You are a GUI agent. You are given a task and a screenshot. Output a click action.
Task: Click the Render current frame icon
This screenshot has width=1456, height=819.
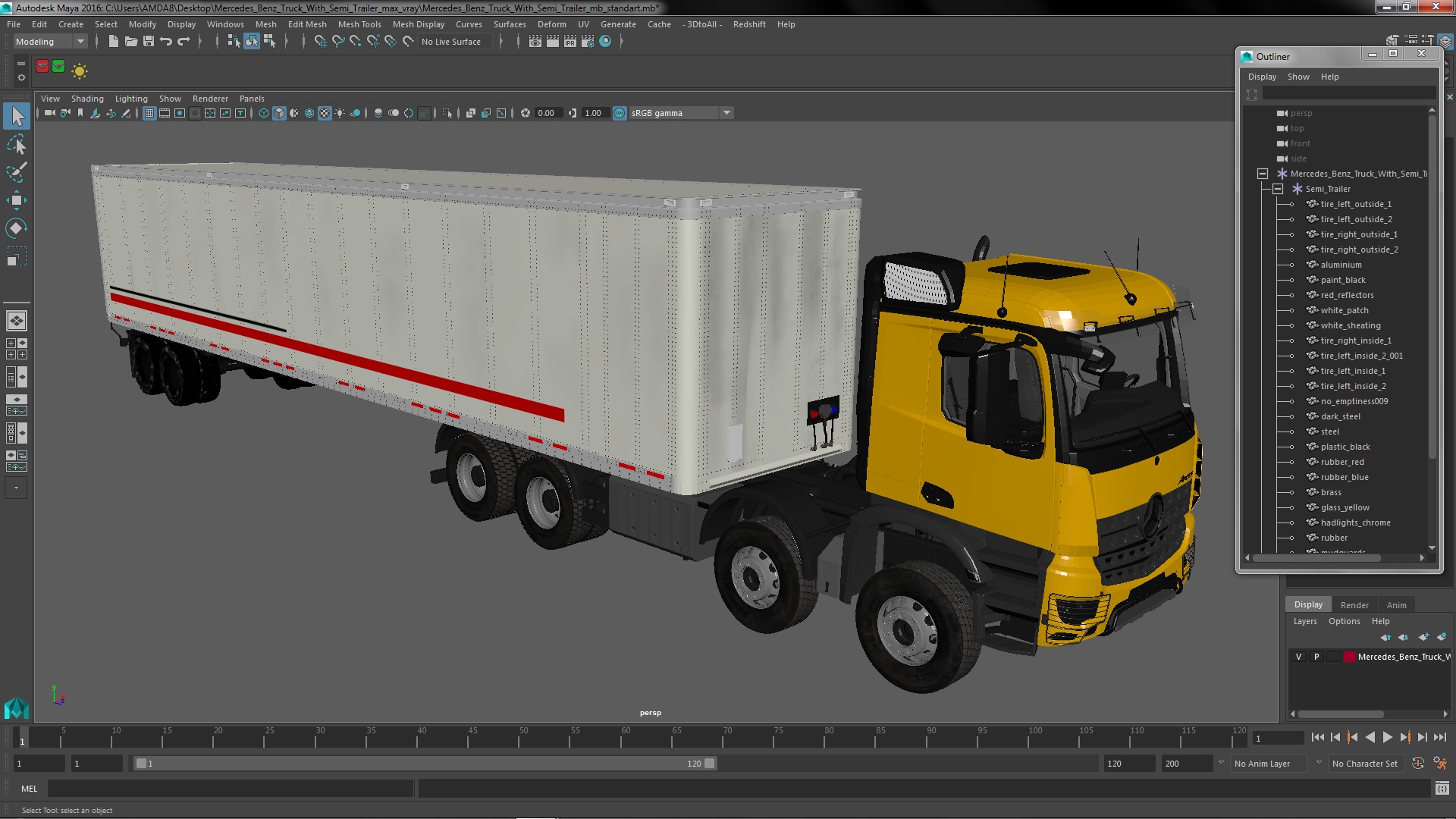553,41
